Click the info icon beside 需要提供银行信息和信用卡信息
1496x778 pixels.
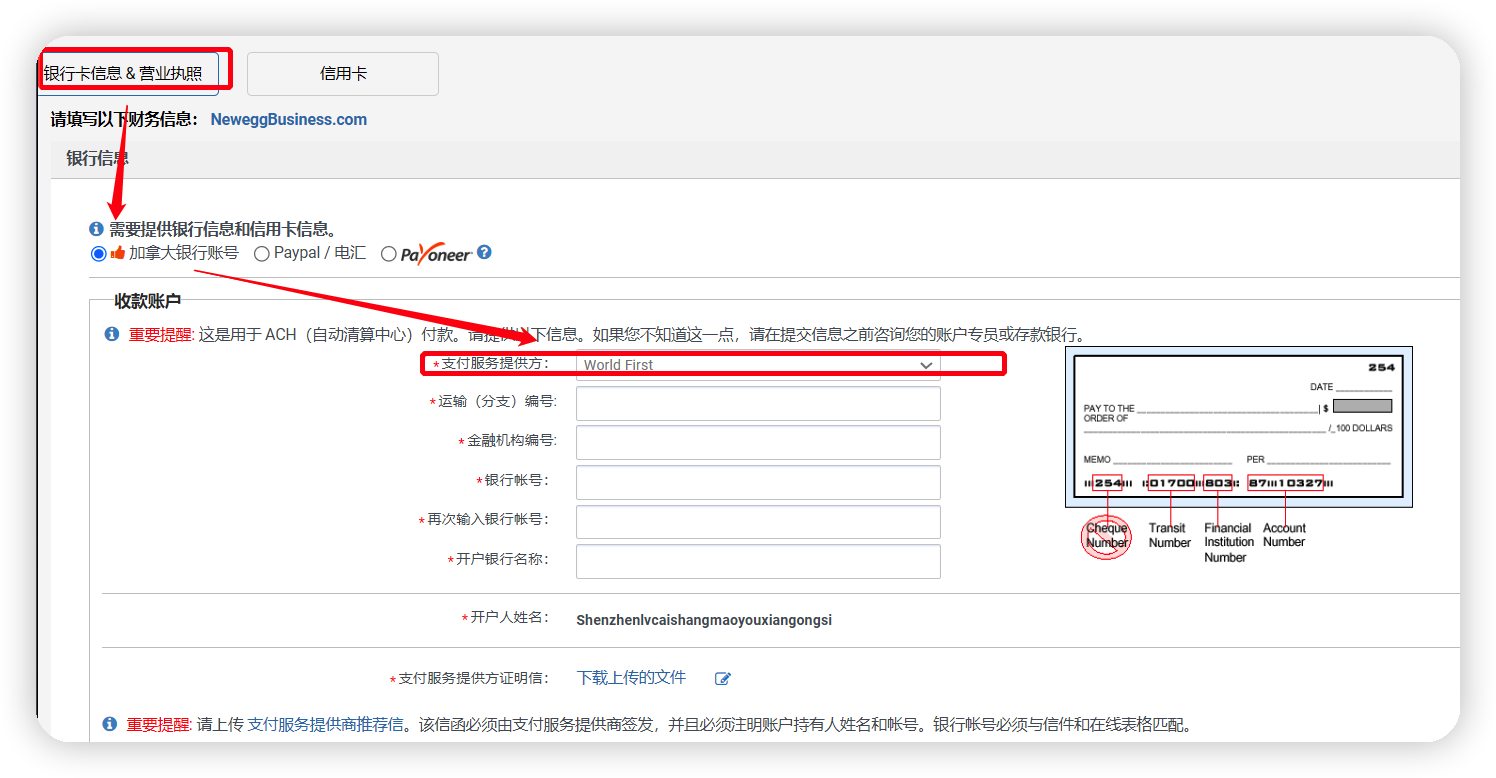pos(95,228)
